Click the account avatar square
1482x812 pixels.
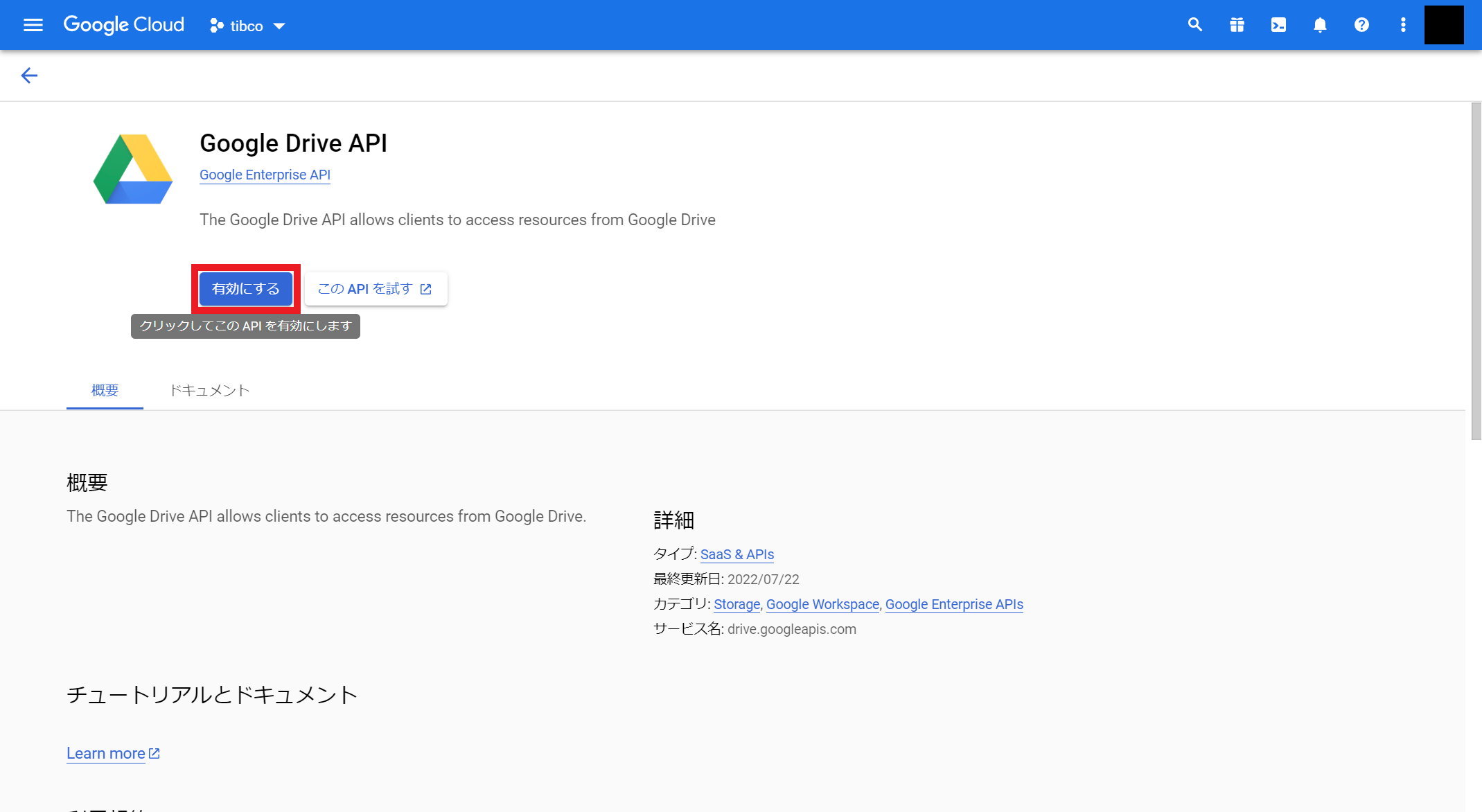coord(1444,25)
